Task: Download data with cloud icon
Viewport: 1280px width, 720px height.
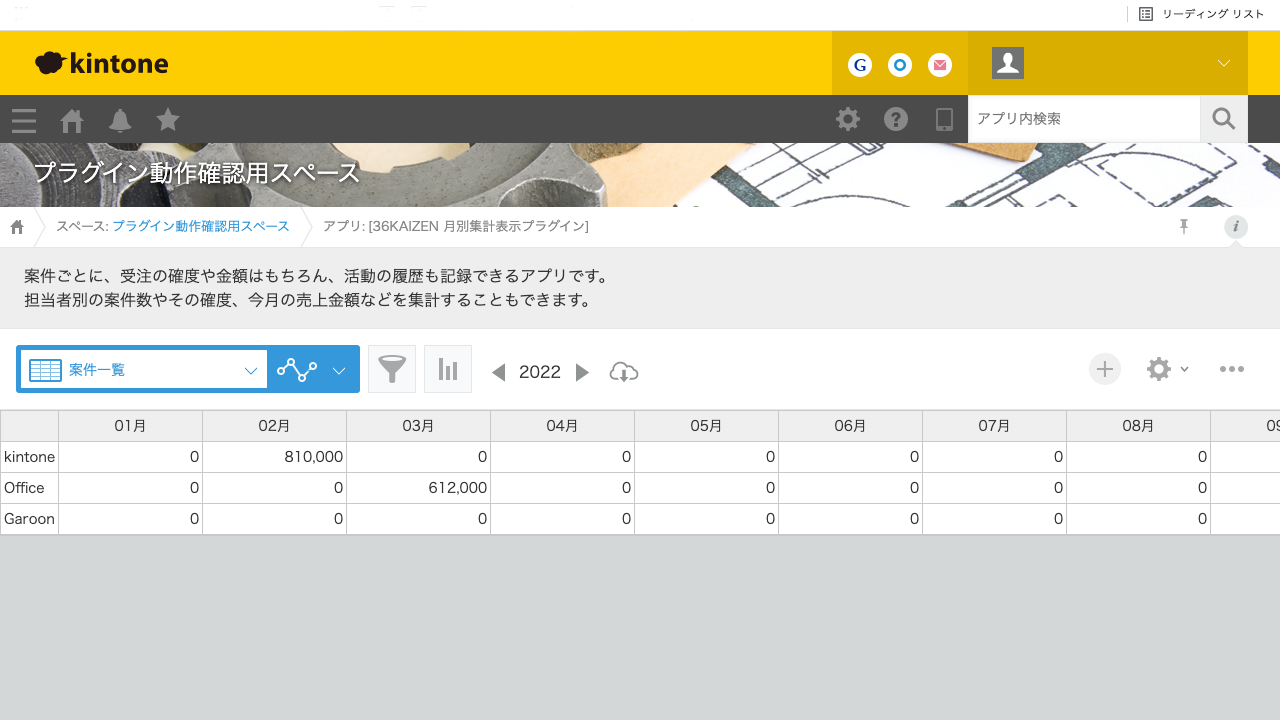Action: (624, 372)
